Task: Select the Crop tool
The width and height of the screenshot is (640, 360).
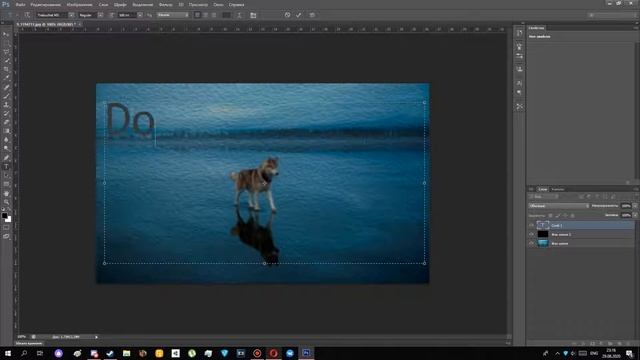Action: pos(6,69)
